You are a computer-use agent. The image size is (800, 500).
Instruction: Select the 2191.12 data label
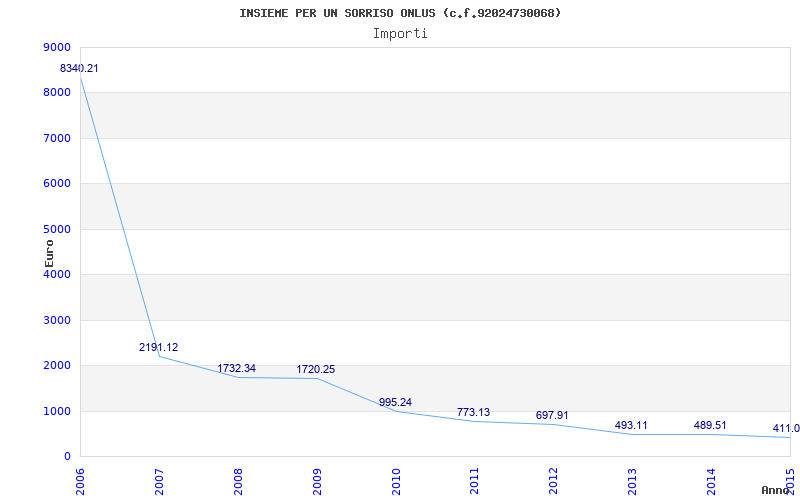tap(158, 347)
